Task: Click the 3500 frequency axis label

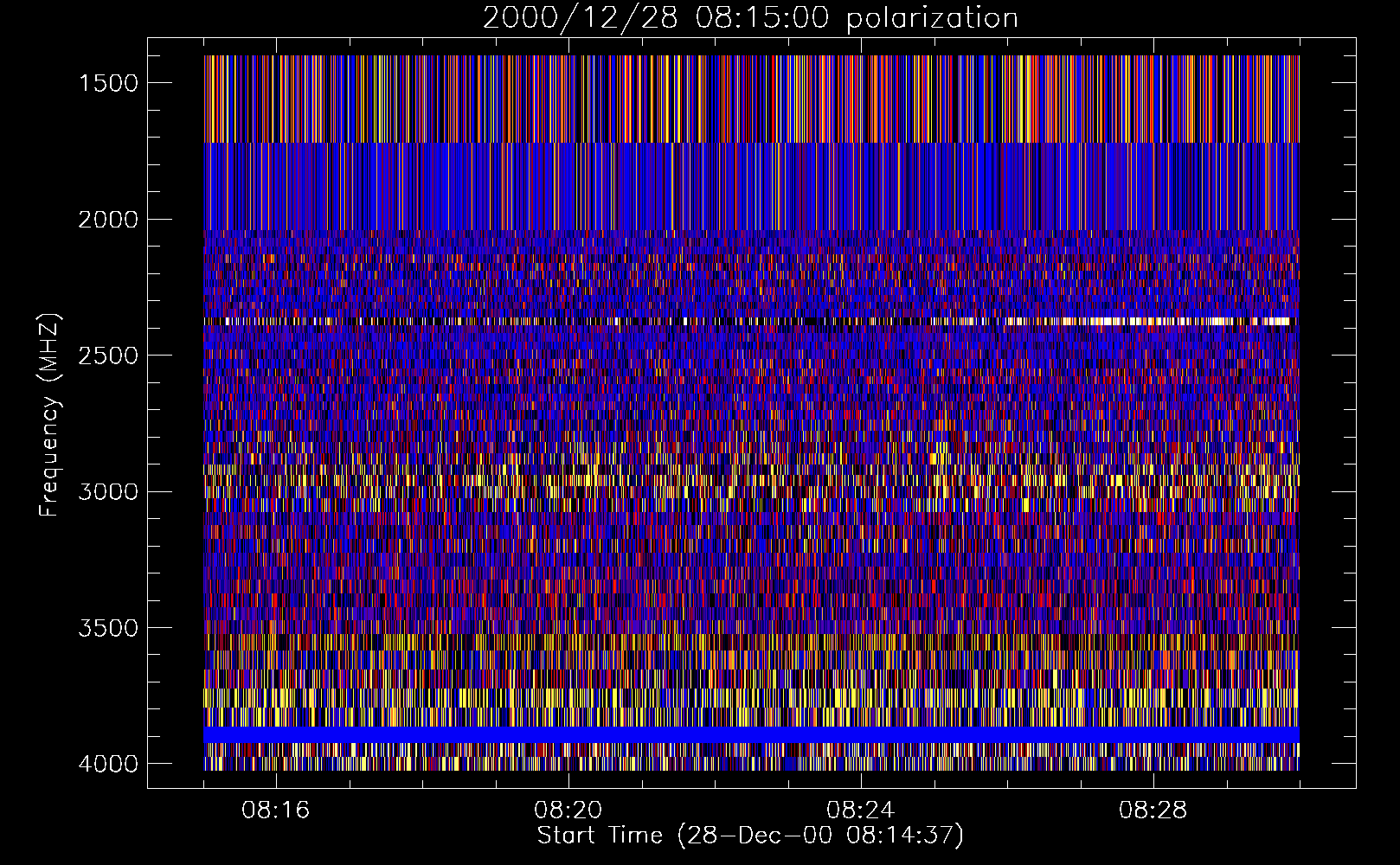Action: point(108,628)
